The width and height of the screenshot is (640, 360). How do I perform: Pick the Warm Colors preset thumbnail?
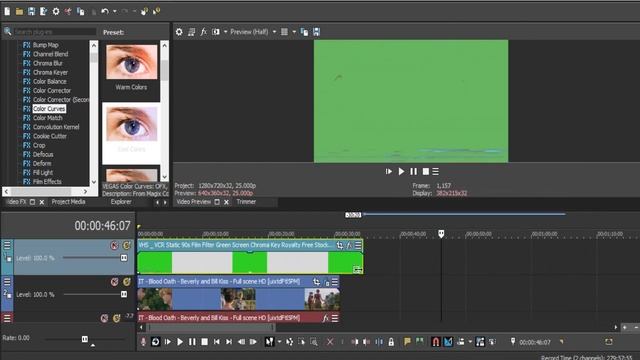[x=131, y=62]
